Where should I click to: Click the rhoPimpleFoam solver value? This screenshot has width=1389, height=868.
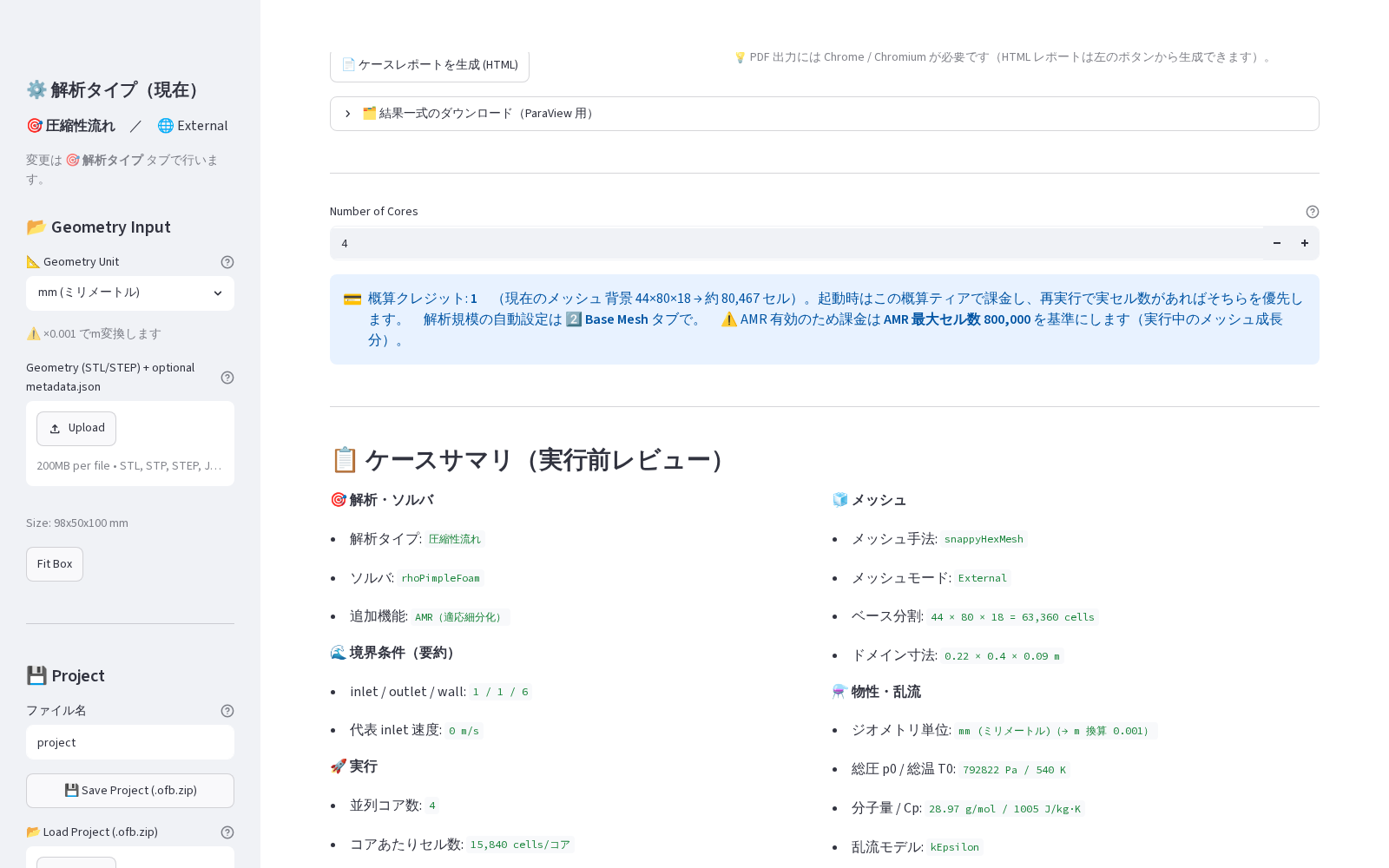click(x=440, y=578)
